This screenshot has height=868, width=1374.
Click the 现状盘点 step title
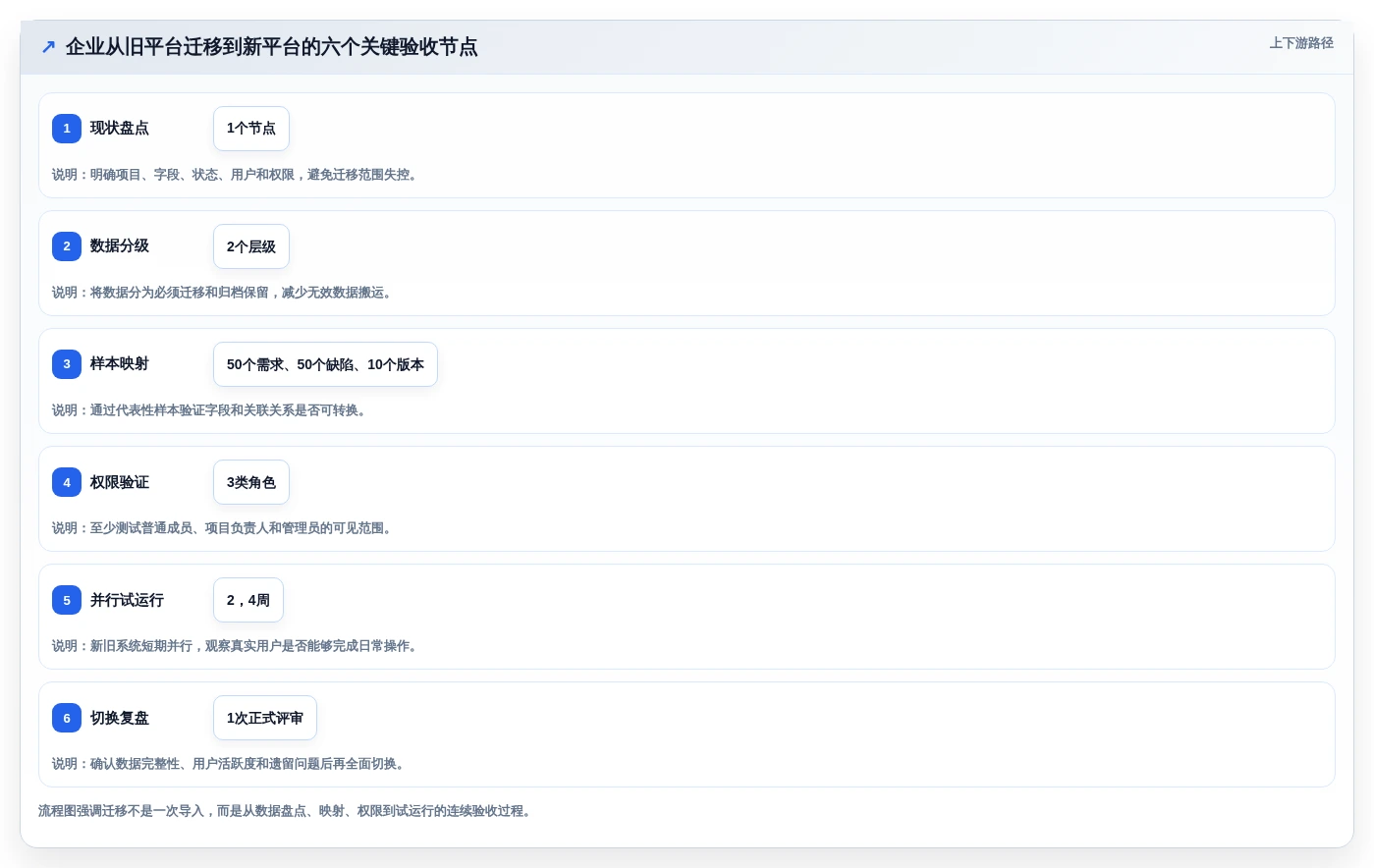pos(120,128)
